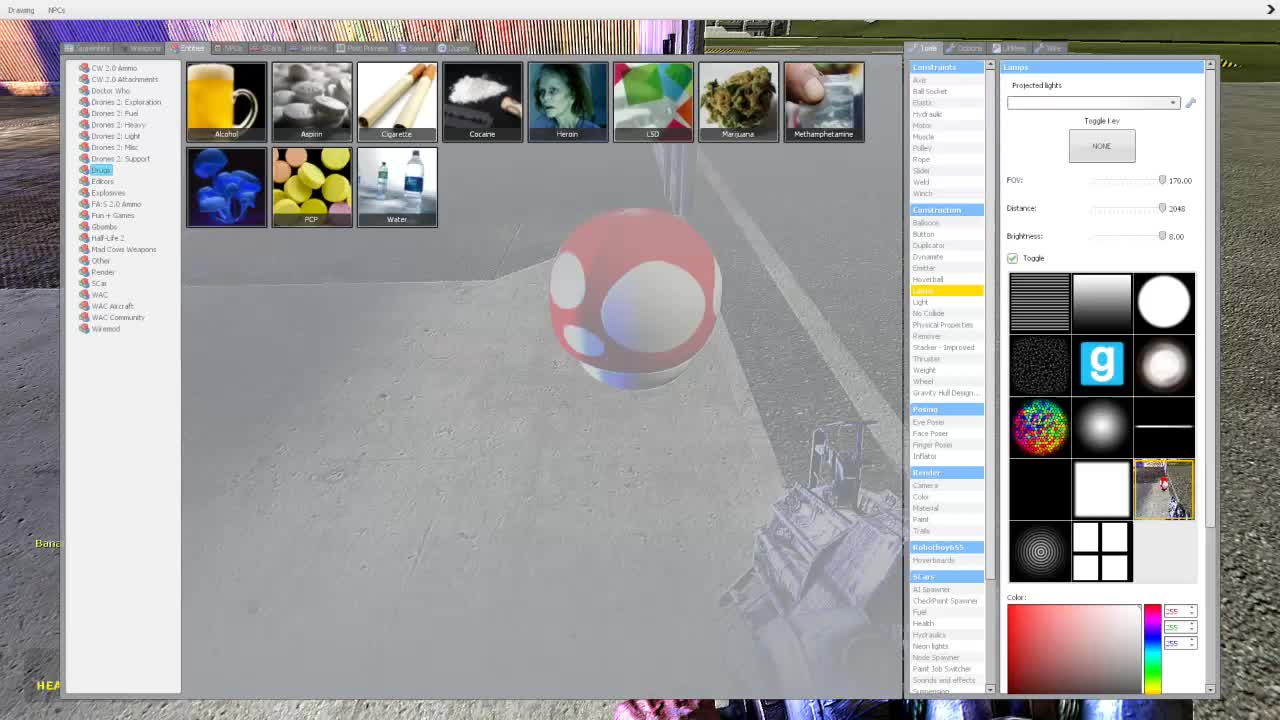Open the Half-Life 2 category
Viewport: 1280px width, 720px height.
(107, 238)
